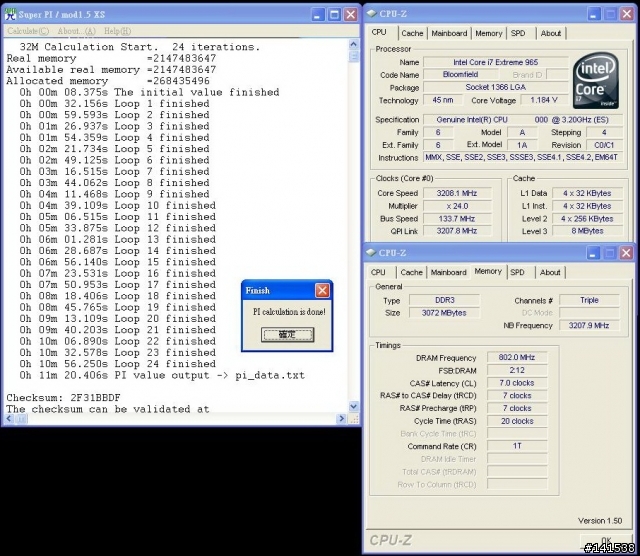Viewport: 640px width, 556px height.
Task: Click Command Rate value 1T
Action: (517, 446)
